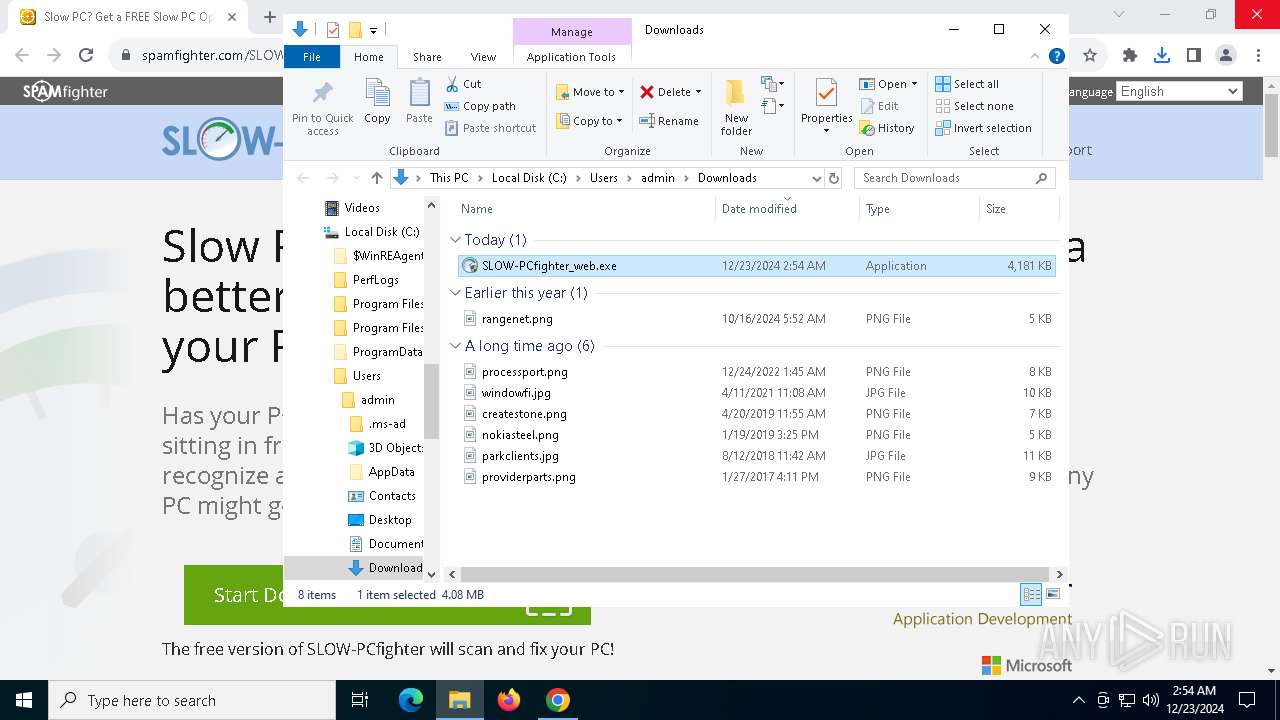
Task: Click Invert selection in ribbon
Action: [983, 128]
